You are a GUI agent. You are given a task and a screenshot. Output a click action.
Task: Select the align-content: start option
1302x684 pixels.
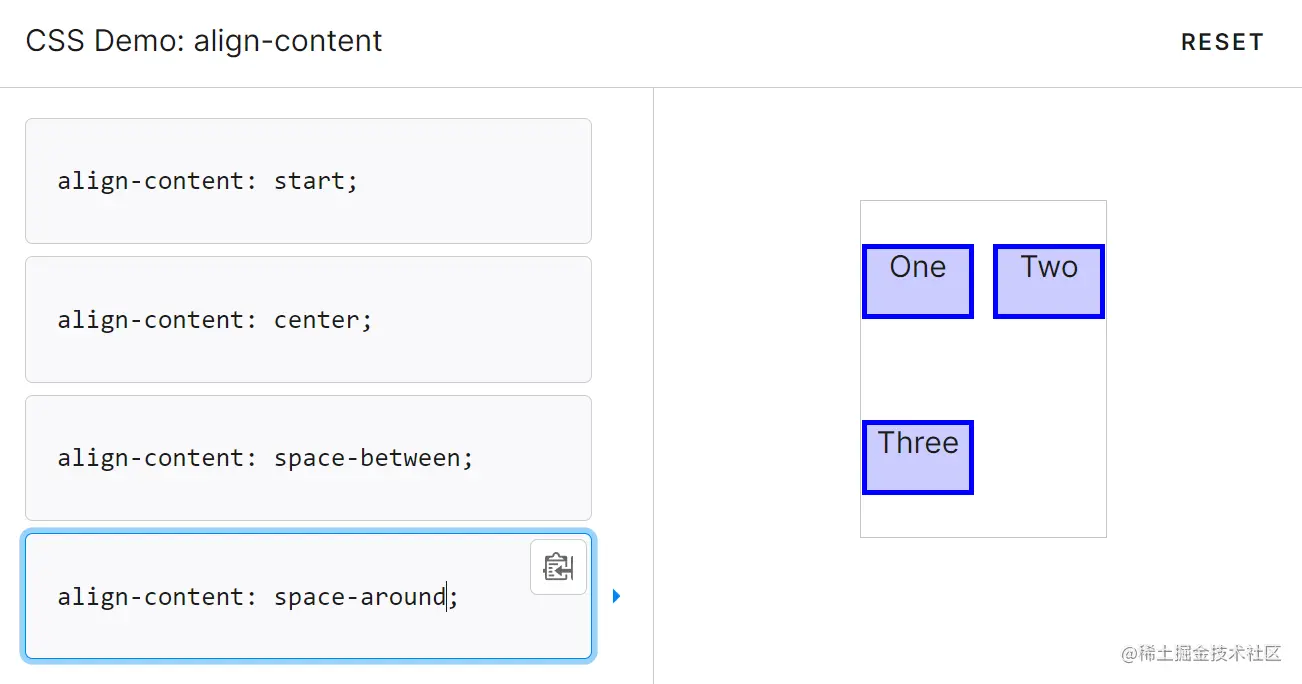pos(308,181)
